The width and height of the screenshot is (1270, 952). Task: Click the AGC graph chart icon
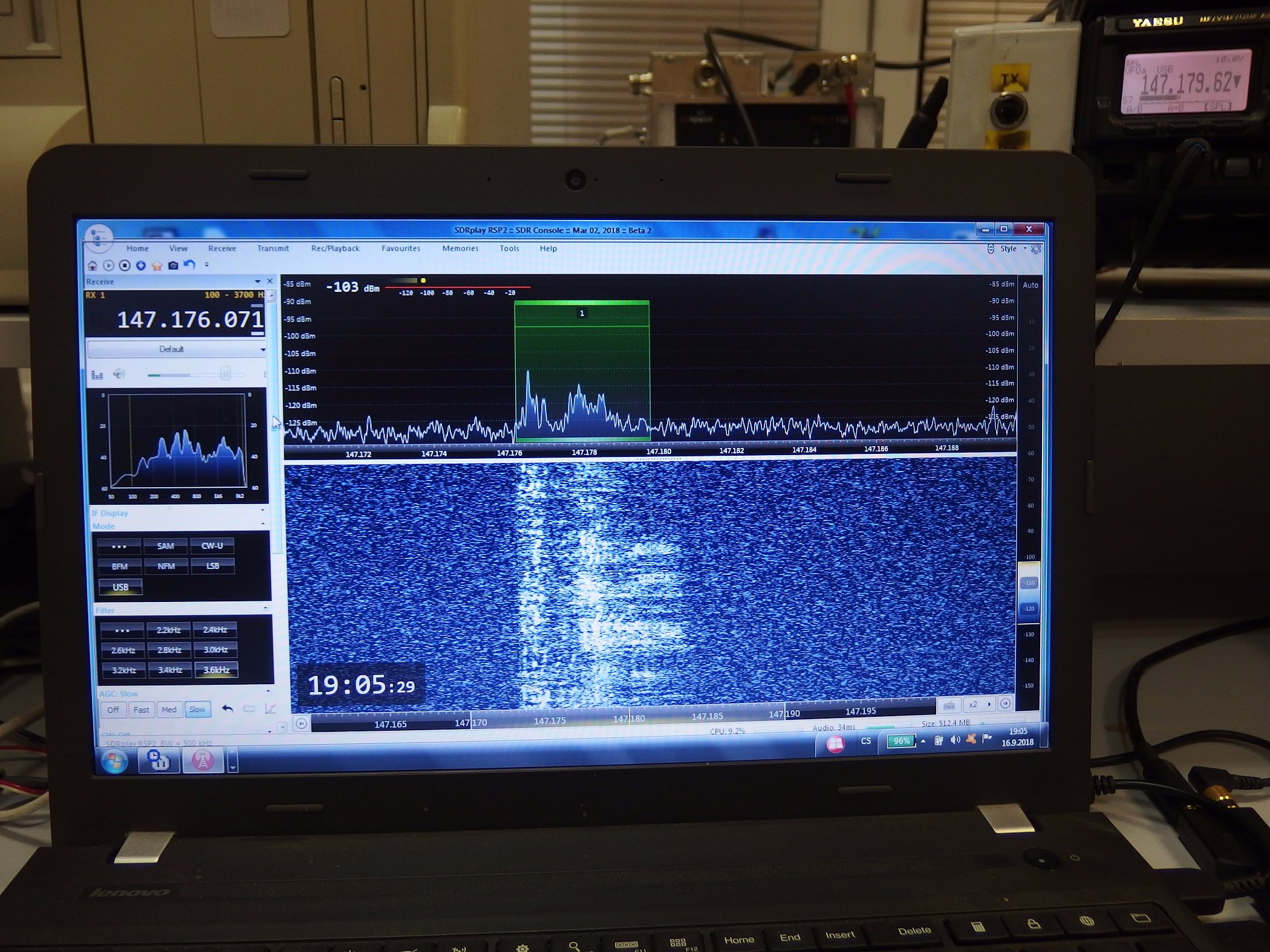click(x=270, y=708)
